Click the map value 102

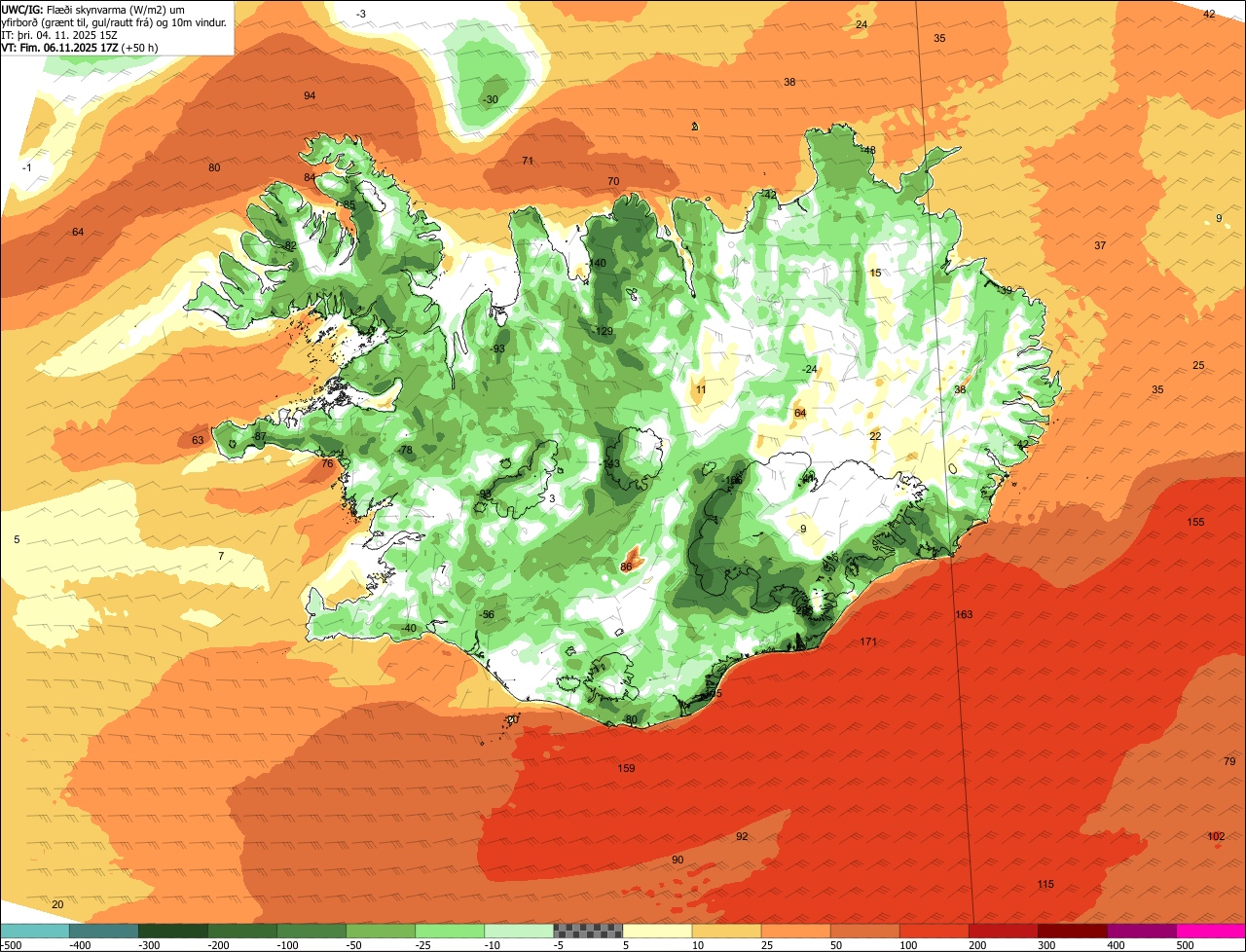(x=1216, y=836)
